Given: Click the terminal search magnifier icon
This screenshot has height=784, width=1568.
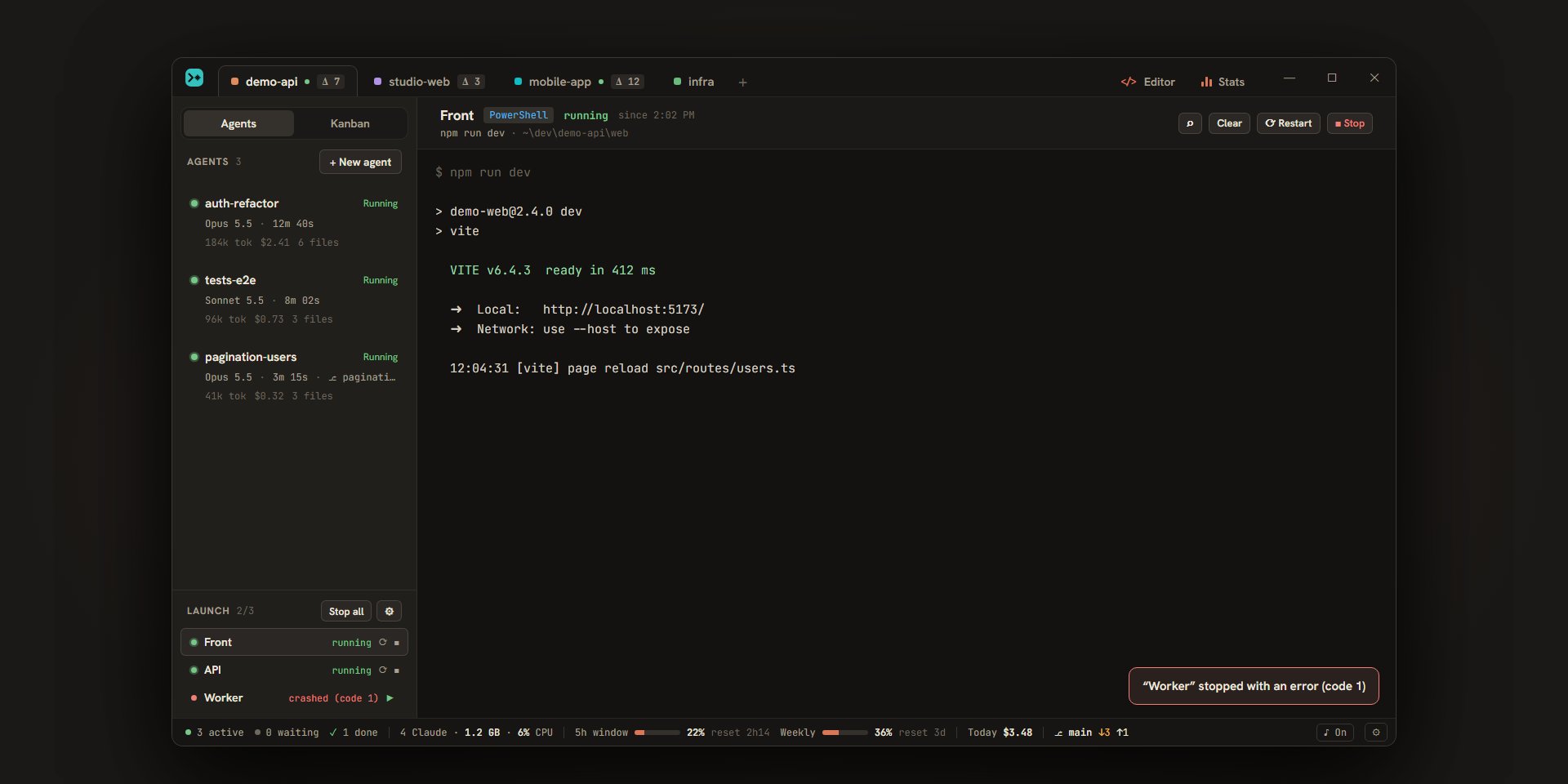Looking at the screenshot, I should tap(1190, 123).
